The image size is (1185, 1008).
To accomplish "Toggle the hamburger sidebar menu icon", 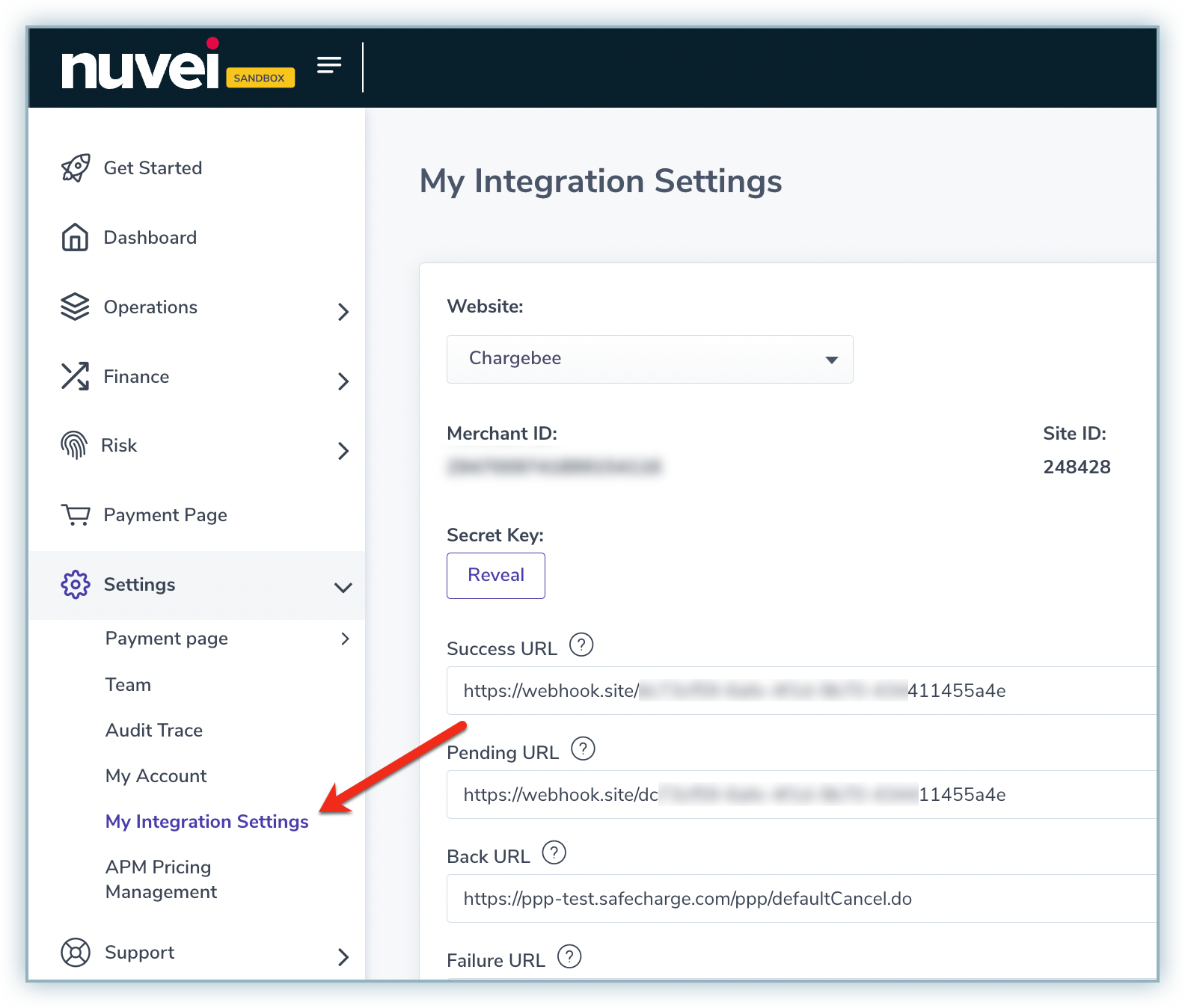I will tap(329, 66).
